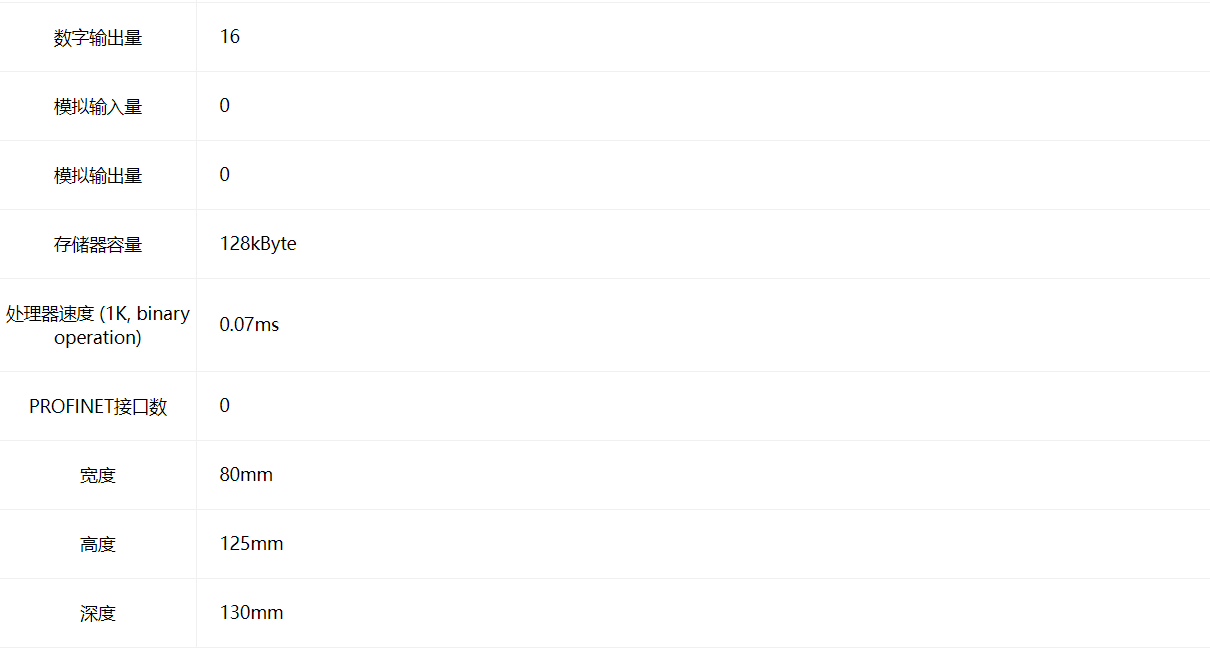Select the 130mm depth value
Image resolution: width=1210 pixels, height=653 pixels.
point(252,613)
